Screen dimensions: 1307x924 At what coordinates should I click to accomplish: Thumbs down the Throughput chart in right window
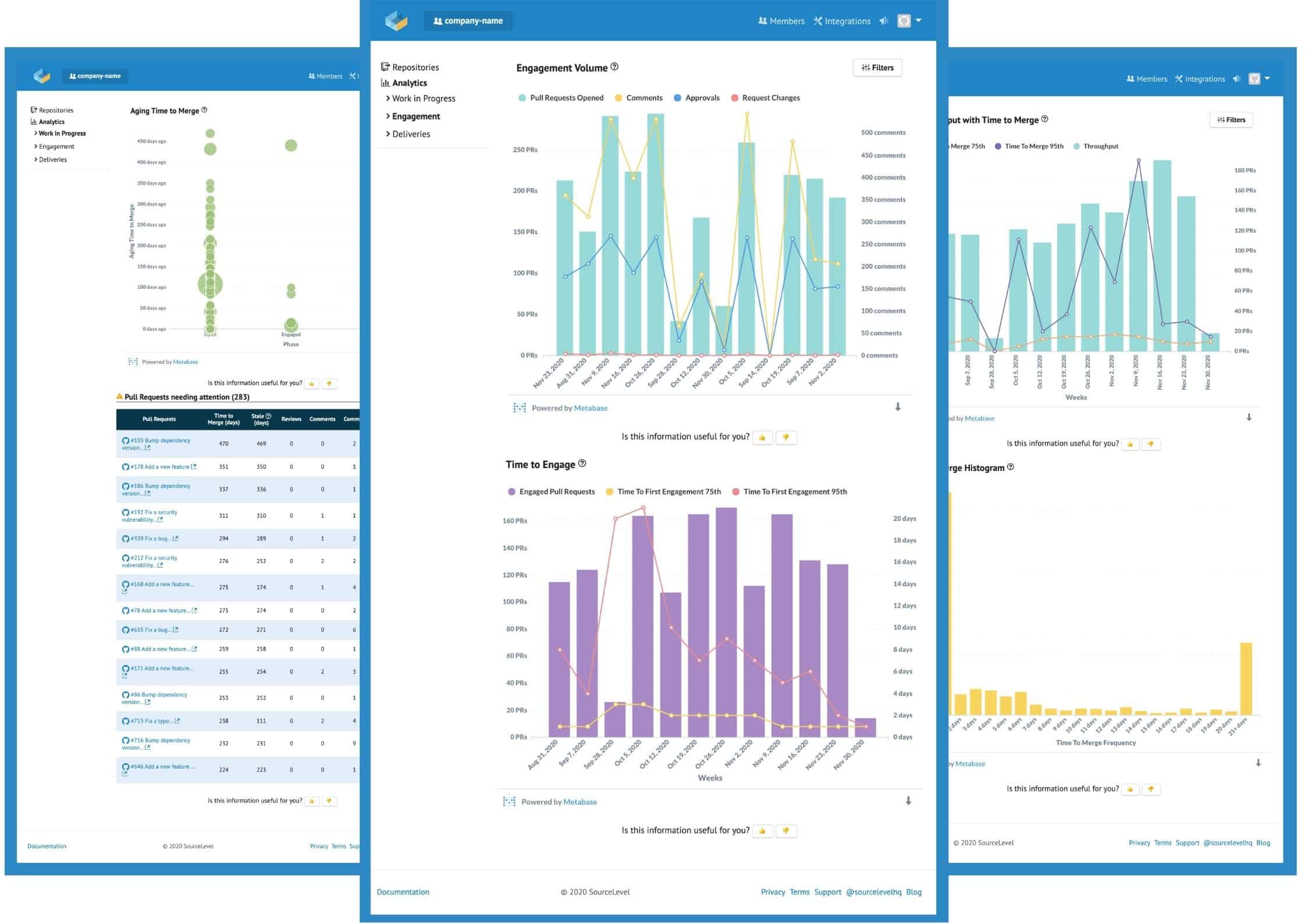click(1151, 444)
